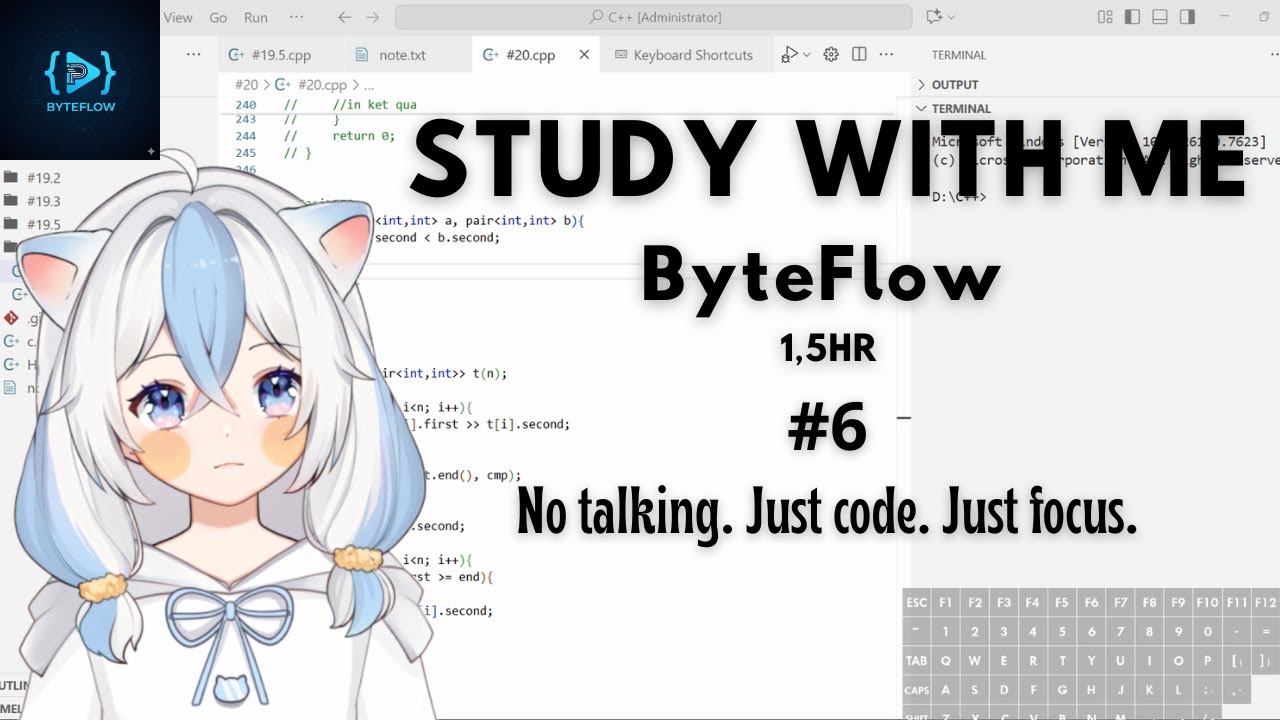This screenshot has height=720, width=1280.
Task: Click the breadcrumb ellipsis after #20.cpp
Action: (x=368, y=85)
